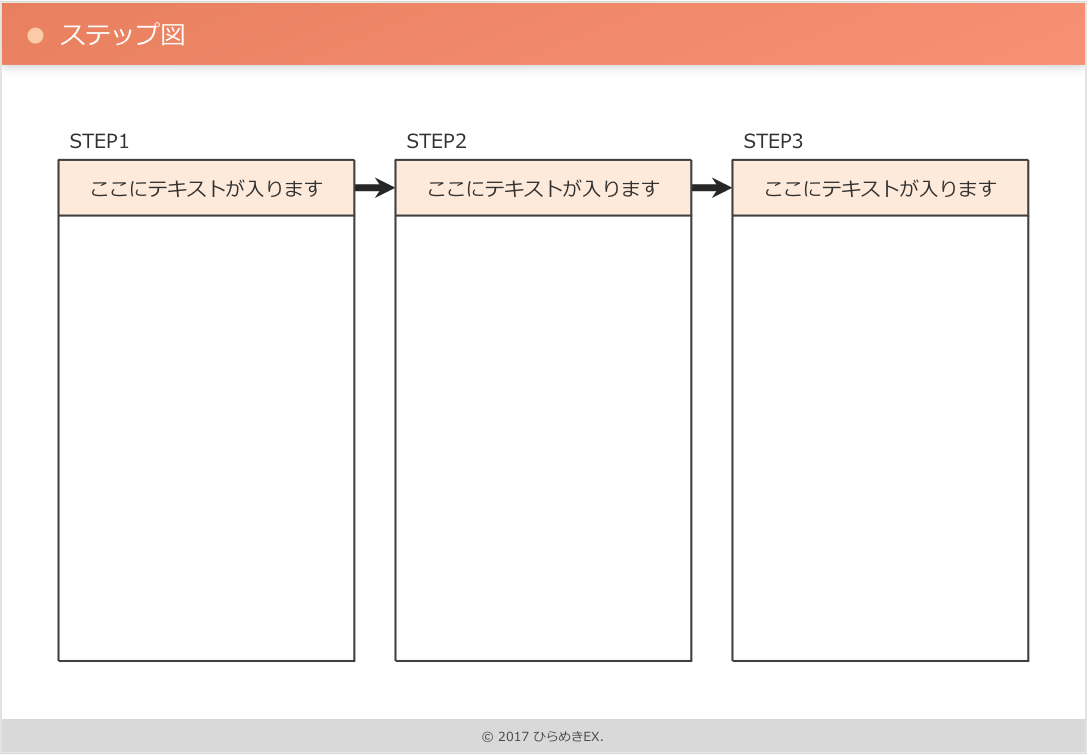The image size is (1087, 755).
Task: Click the pale orange bullet circle in the title bar
Action: (36, 35)
